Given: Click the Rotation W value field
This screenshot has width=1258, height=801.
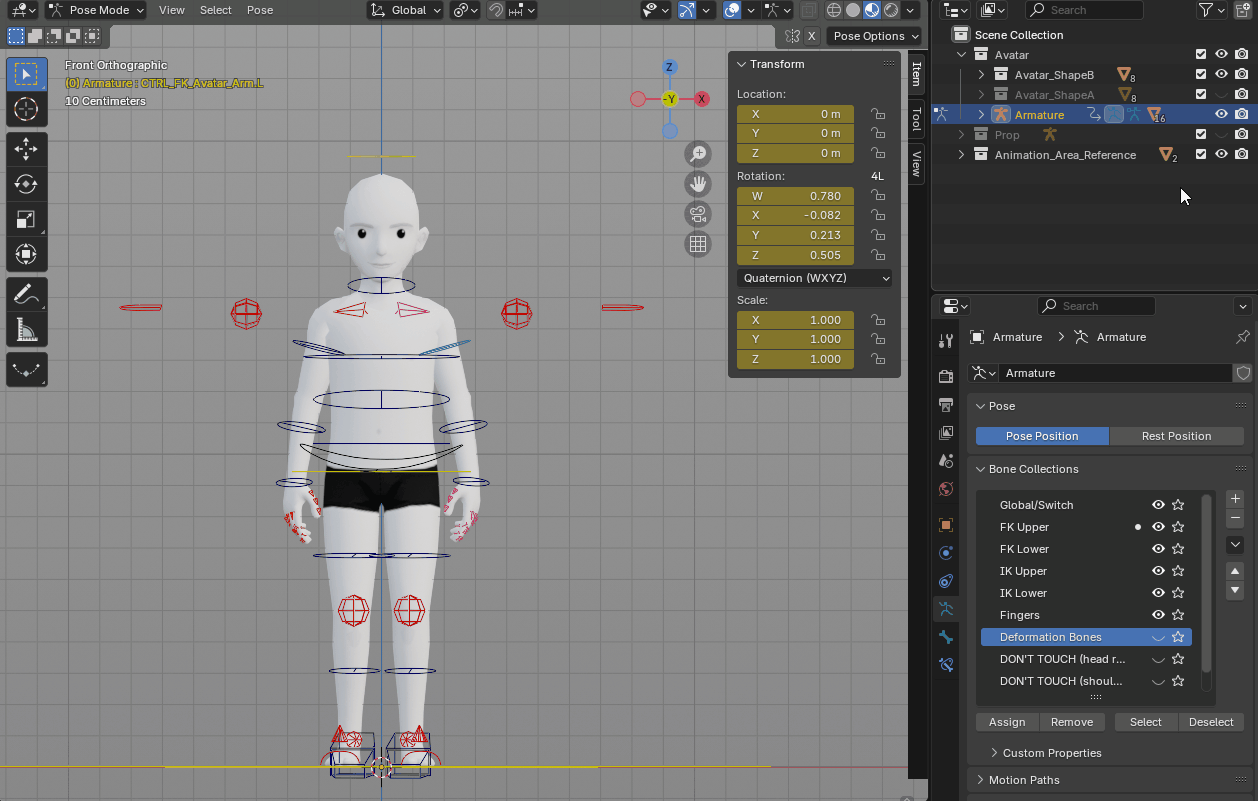Looking at the screenshot, I should point(796,196).
